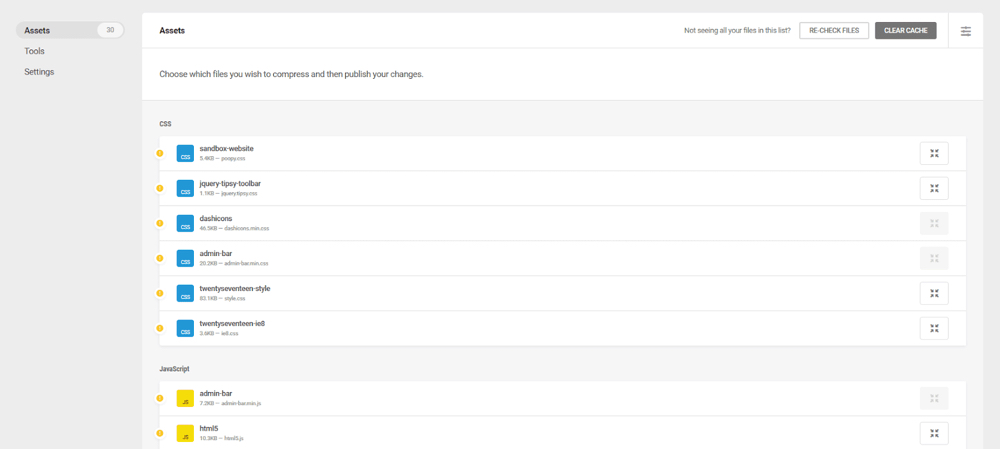The image size is (1000, 449).
Task: Open the filter sliders icon
Action: tap(966, 31)
